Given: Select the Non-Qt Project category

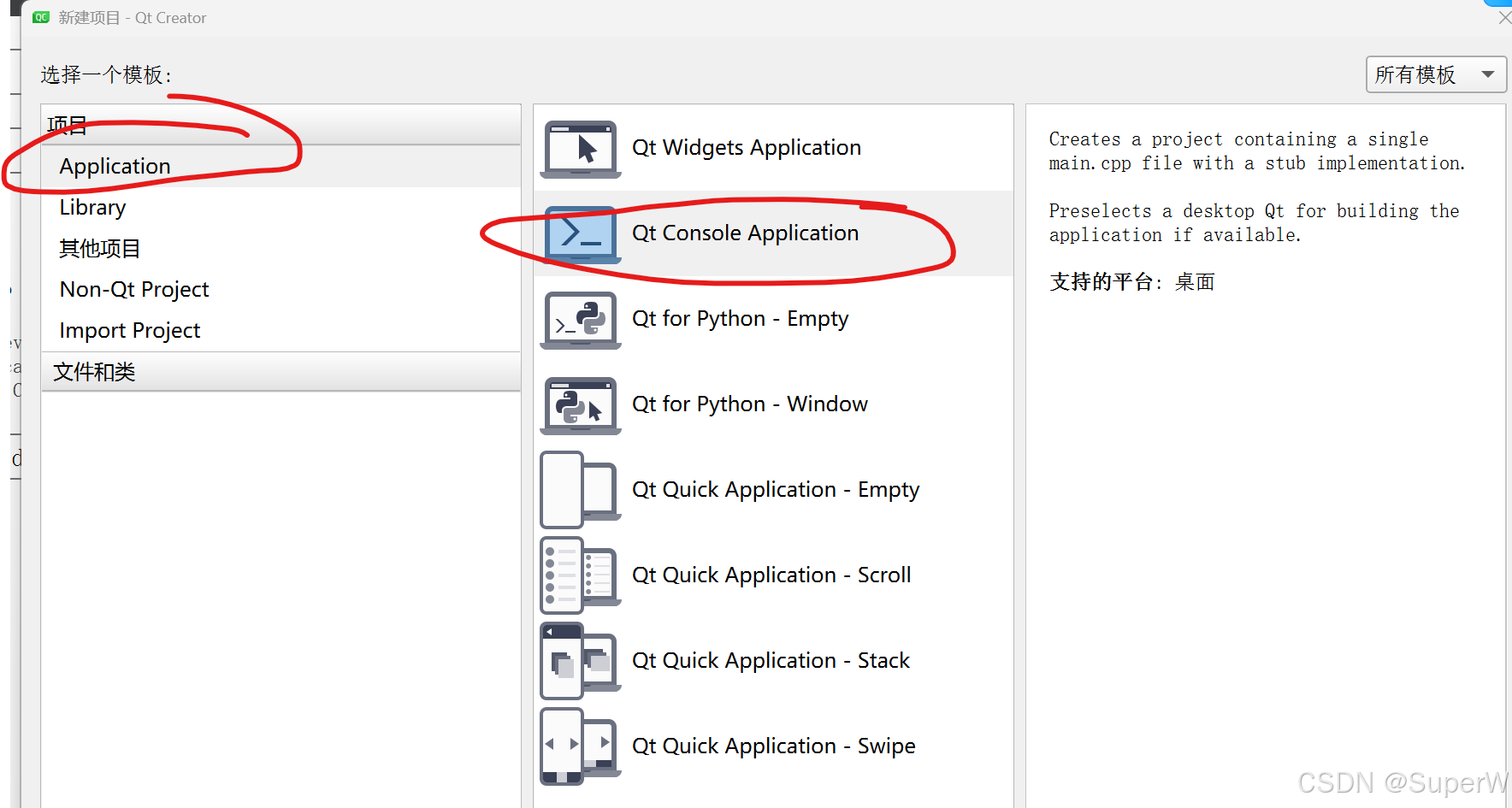Looking at the screenshot, I should (281, 289).
